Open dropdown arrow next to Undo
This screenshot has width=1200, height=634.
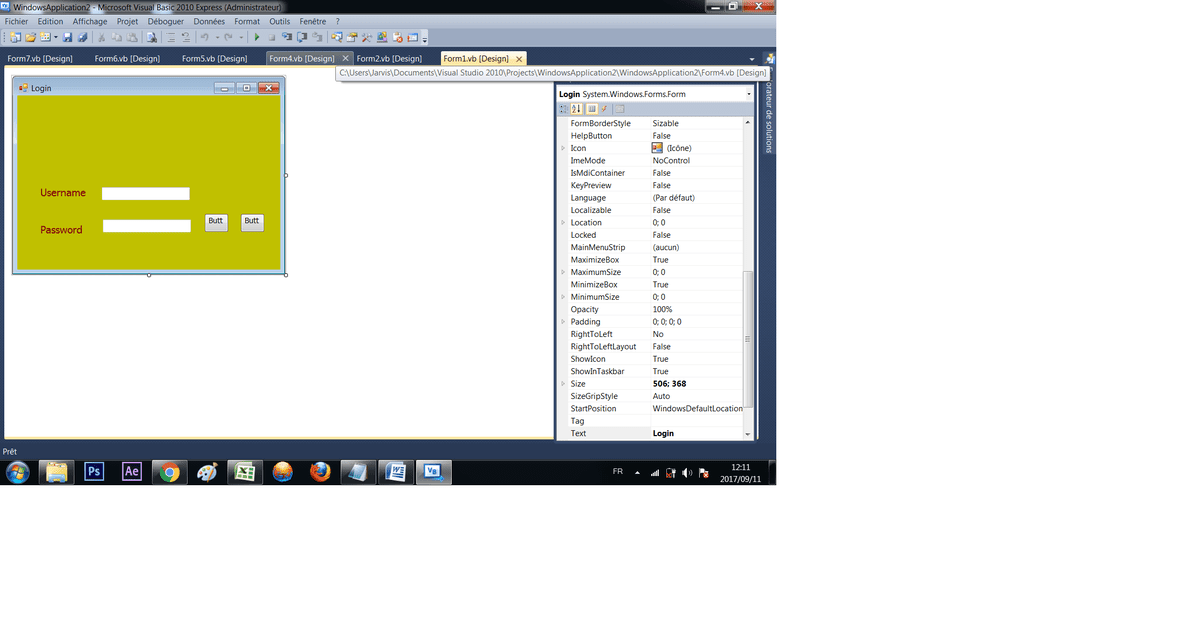217,37
